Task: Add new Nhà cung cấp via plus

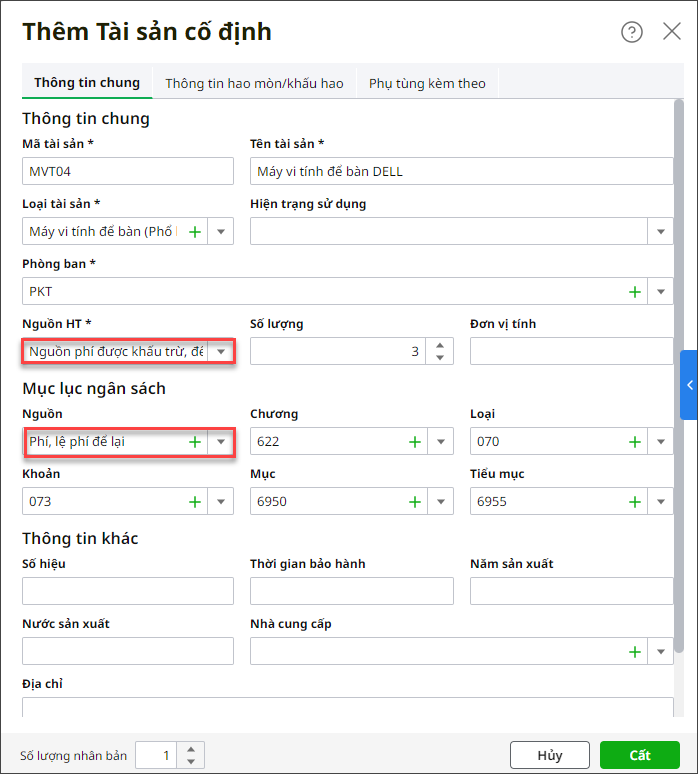Action: (x=634, y=652)
